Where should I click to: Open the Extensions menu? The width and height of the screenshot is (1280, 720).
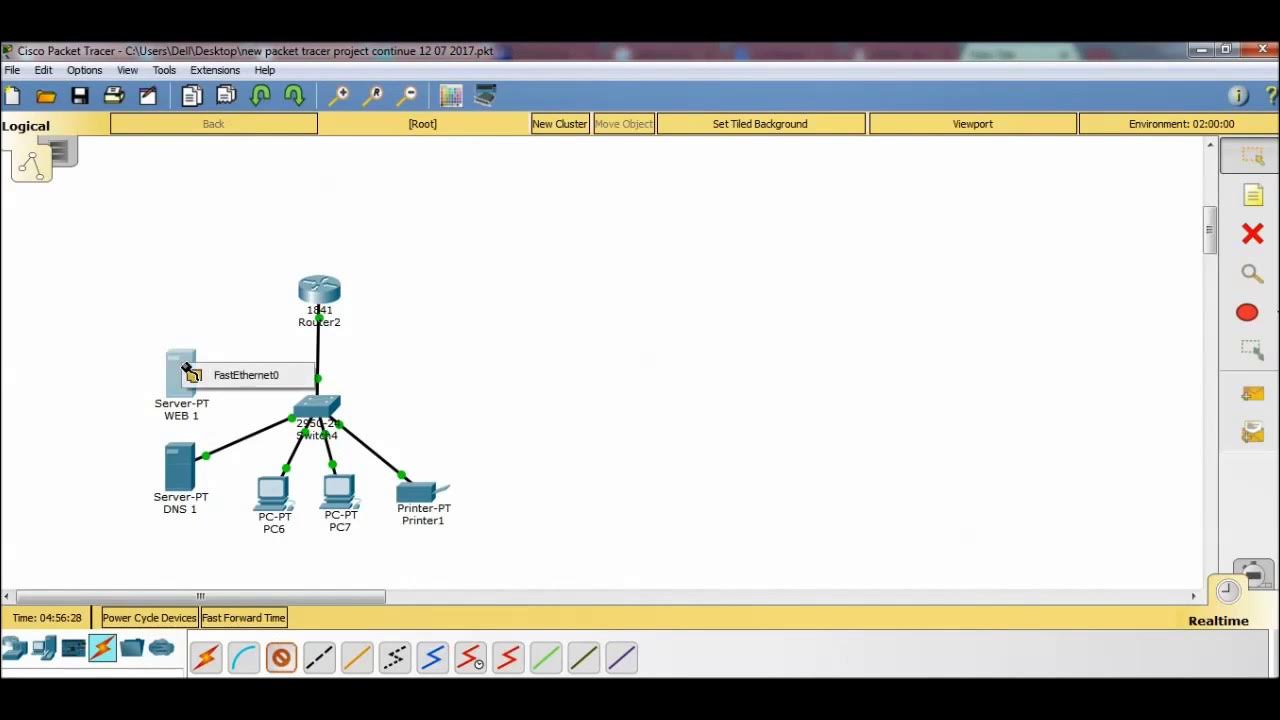pyautogui.click(x=215, y=70)
